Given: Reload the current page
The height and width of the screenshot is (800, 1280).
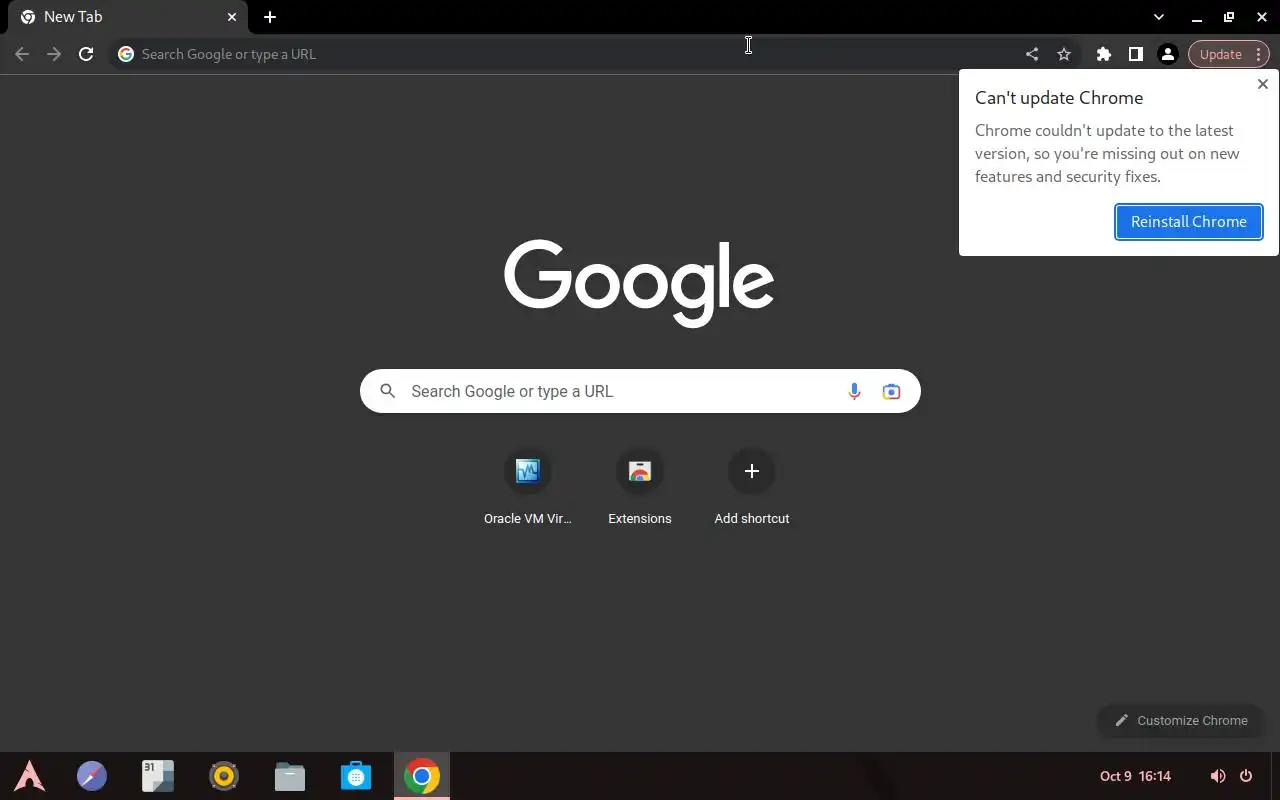Looking at the screenshot, I should click(x=86, y=54).
